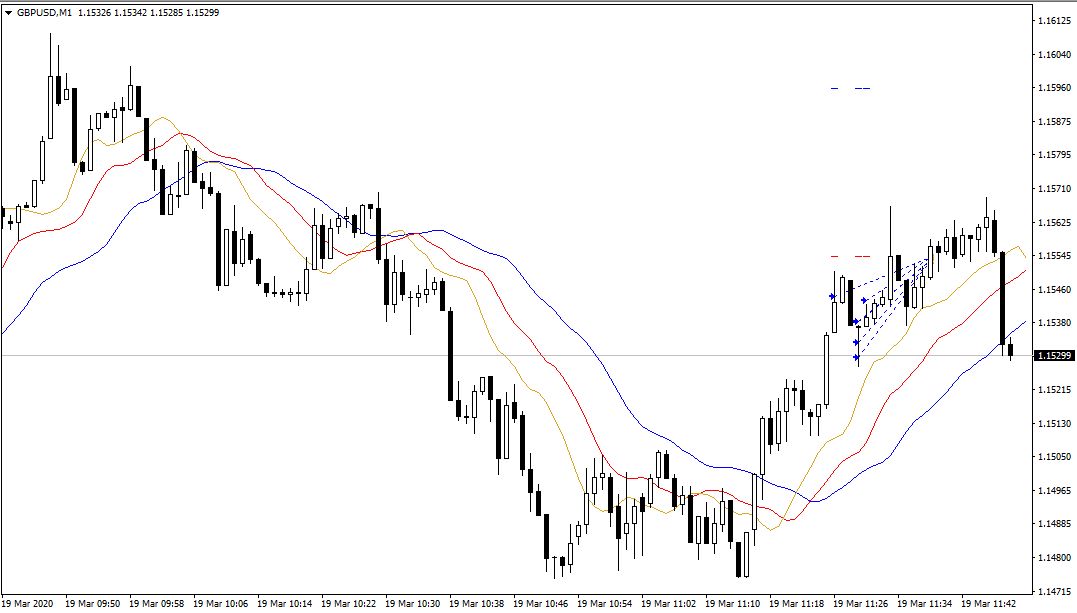Click the 1.14965 price scale label
The width and height of the screenshot is (1077, 613).
pyautogui.click(x=1054, y=491)
